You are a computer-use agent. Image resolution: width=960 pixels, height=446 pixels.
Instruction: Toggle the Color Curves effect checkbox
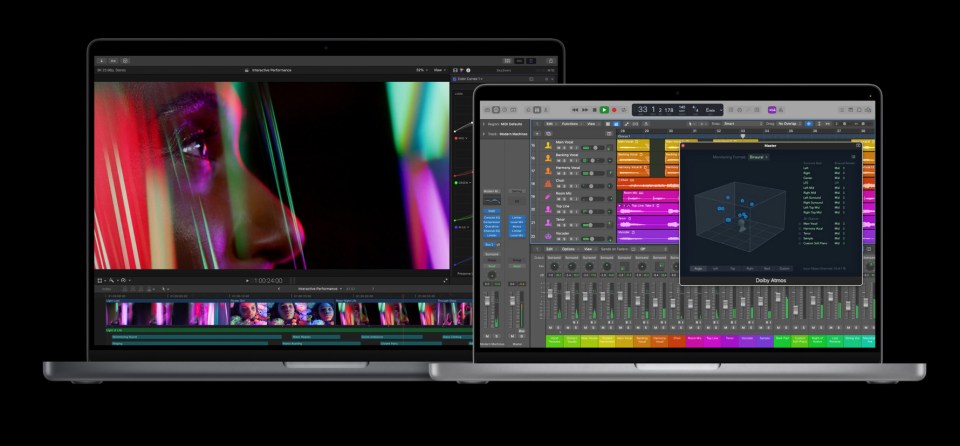pos(454,79)
